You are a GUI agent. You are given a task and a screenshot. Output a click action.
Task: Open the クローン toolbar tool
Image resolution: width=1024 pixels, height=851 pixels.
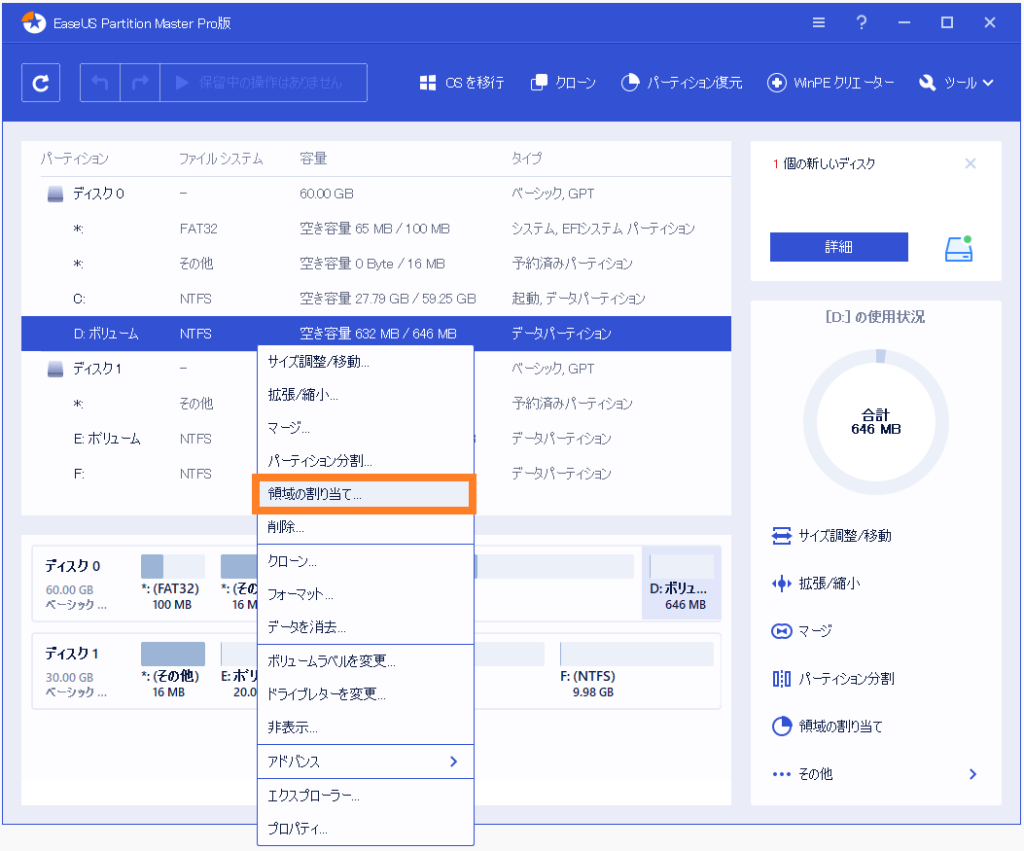(x=563, y=83)
